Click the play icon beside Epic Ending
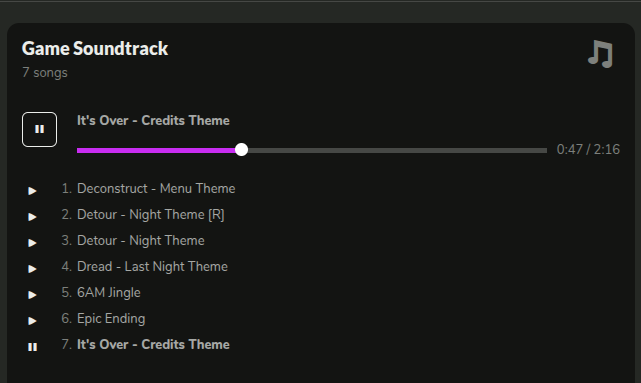The width and height of the screenshot is (641, 383). point(32,321)
